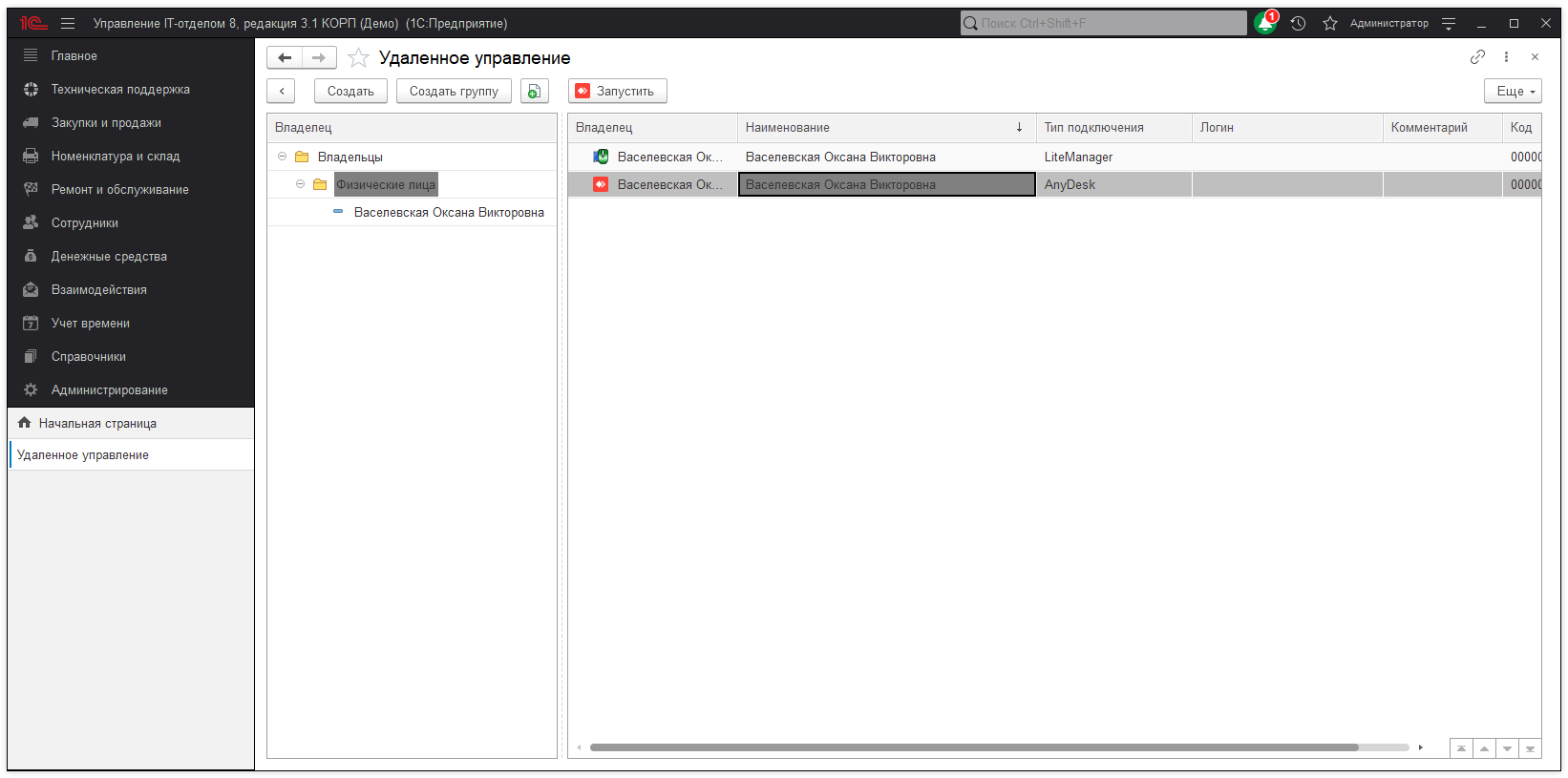Switch to the Начальная страница tab
Screen dimensions: 1568x778
[97, 423]
